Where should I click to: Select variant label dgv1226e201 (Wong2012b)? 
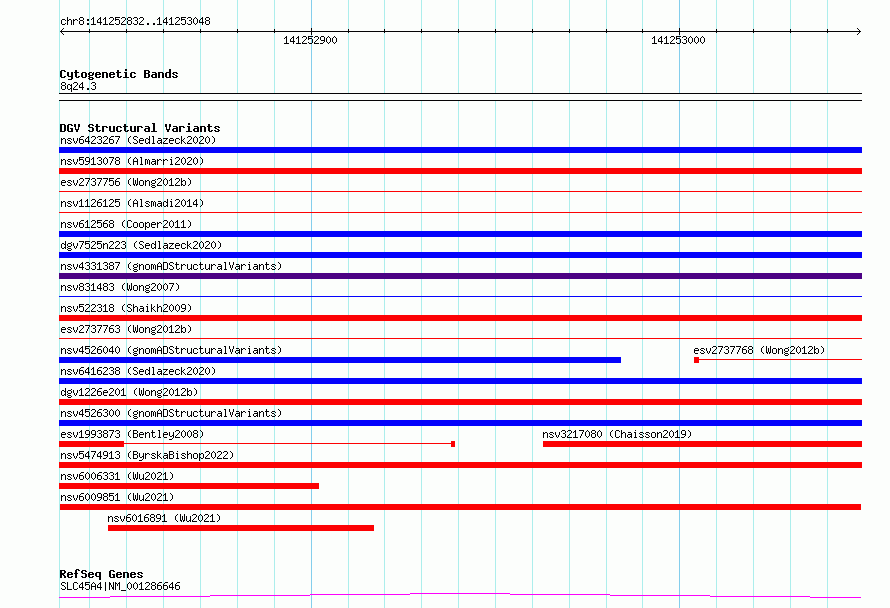(x=129, y=392)
